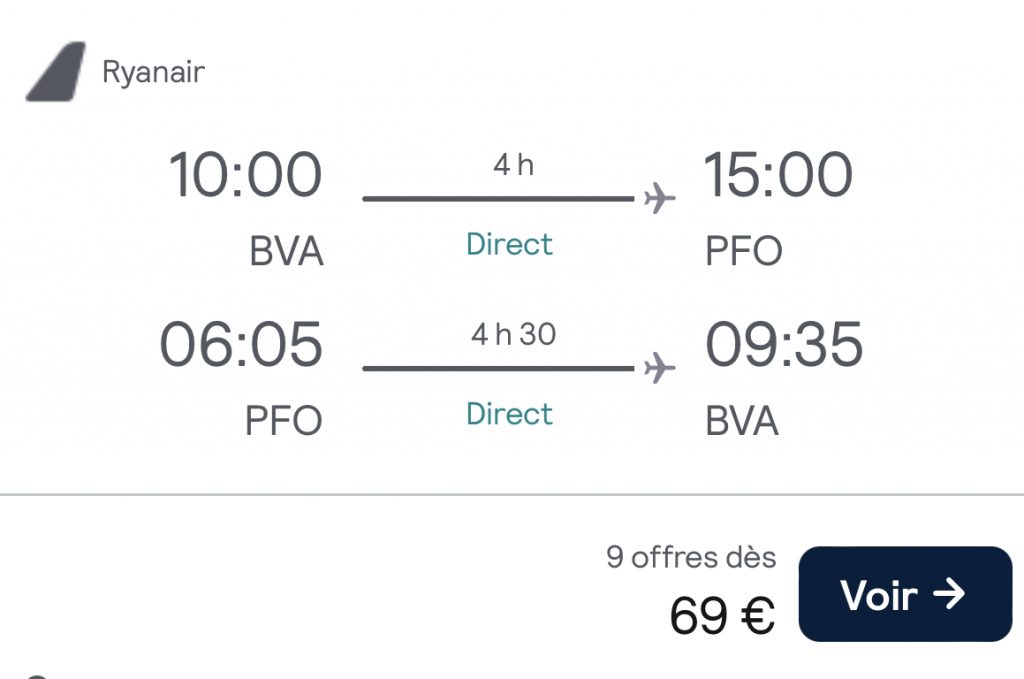
Task: Click the 09:35 return arrival time
Action: click(x=783, y=345)
